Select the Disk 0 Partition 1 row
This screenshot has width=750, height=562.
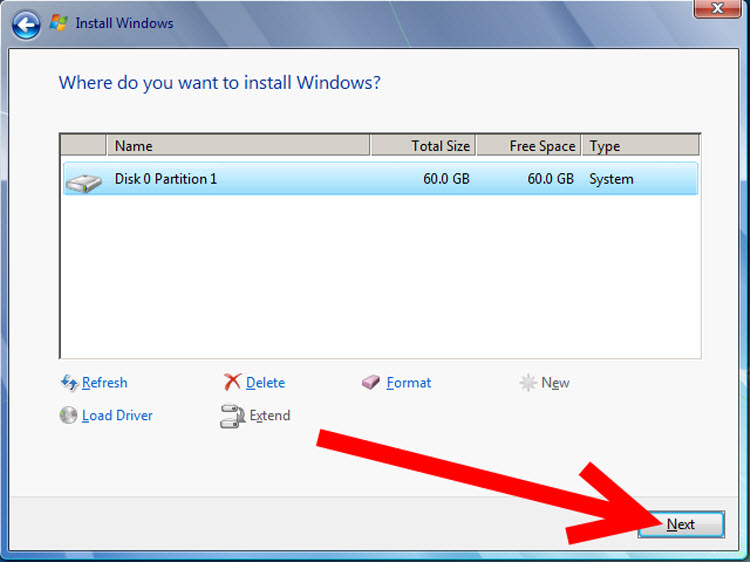380,179
